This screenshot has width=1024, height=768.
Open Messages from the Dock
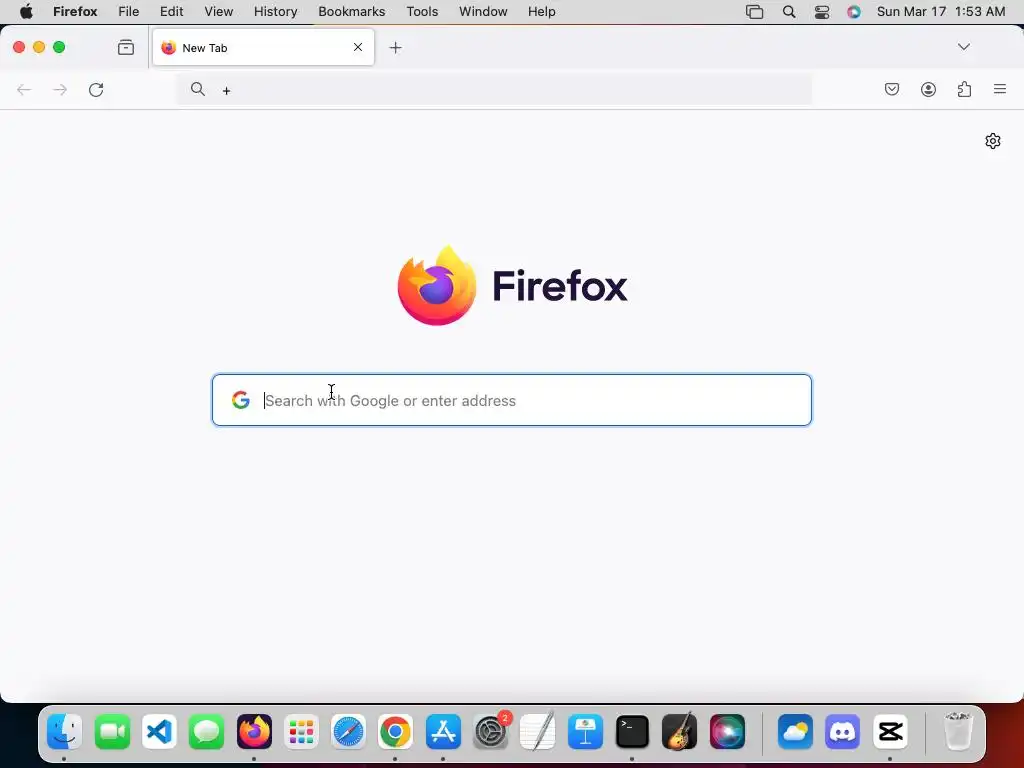[x=207, y=731]
